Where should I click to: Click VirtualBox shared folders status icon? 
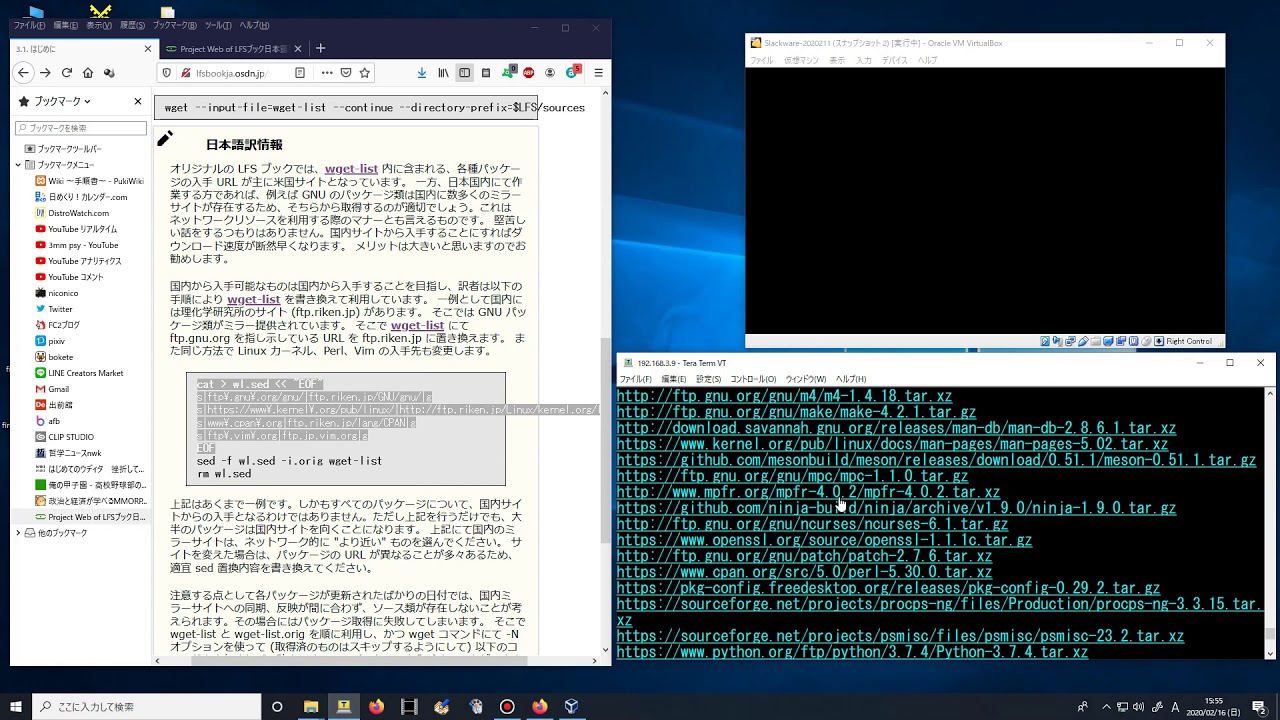[1096, 341]
